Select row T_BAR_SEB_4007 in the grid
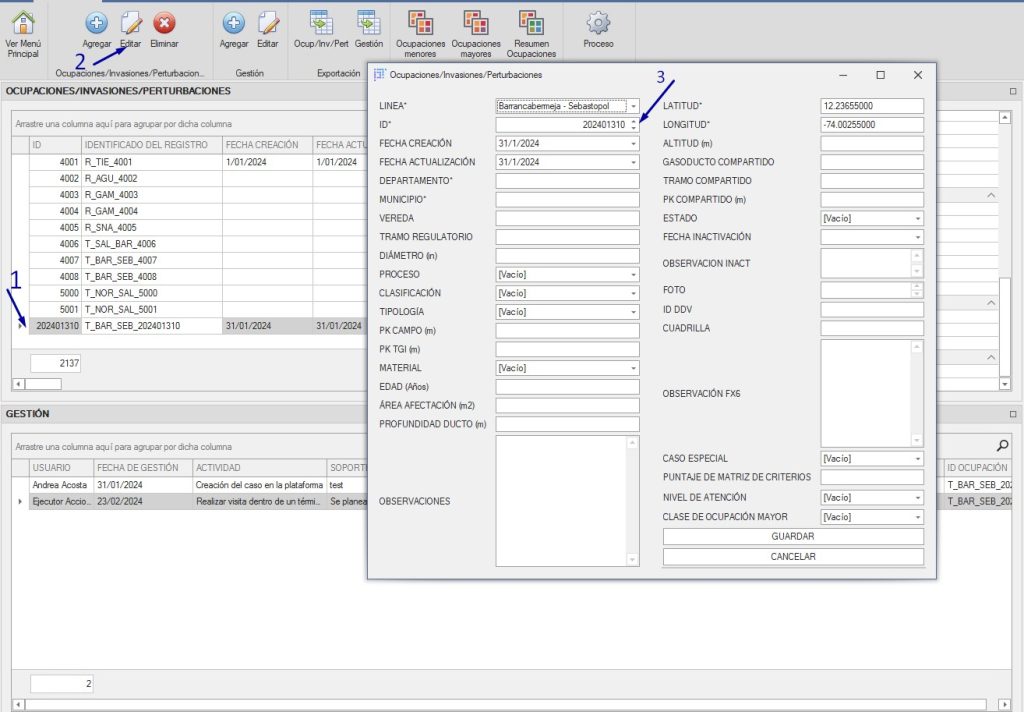The image size is (1024, 712). pyautogui.click(x=120, y=260)
